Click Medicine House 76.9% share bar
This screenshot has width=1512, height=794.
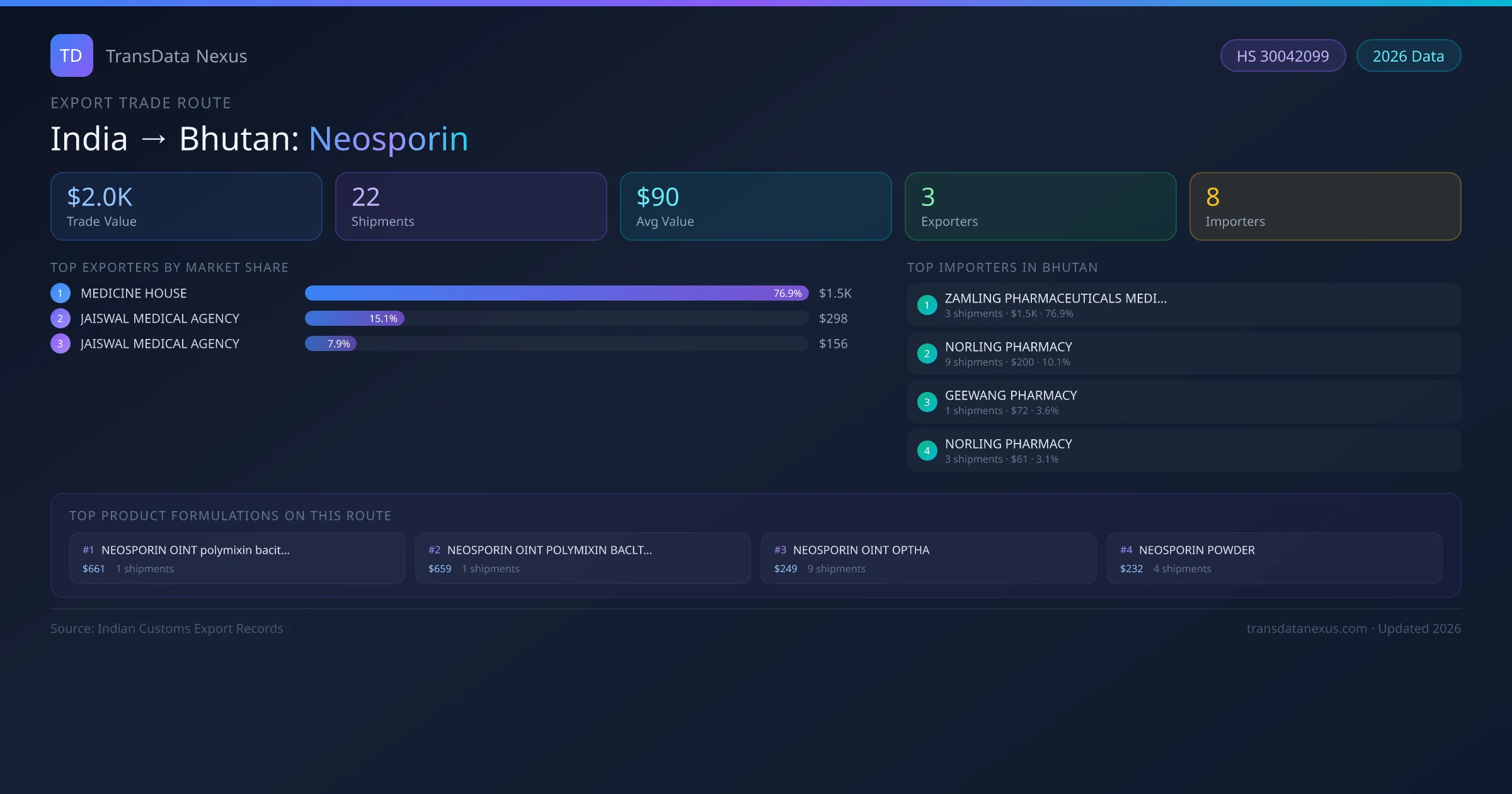tap(556, 293)
